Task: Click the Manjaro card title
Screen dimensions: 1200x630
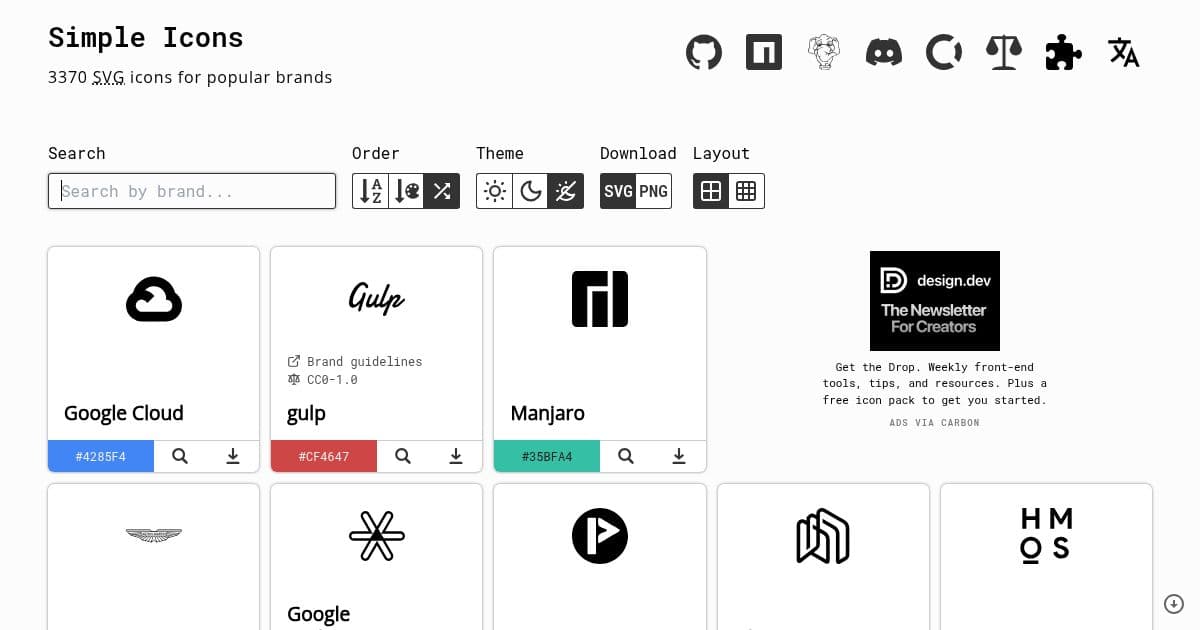Action: [548, 413]
